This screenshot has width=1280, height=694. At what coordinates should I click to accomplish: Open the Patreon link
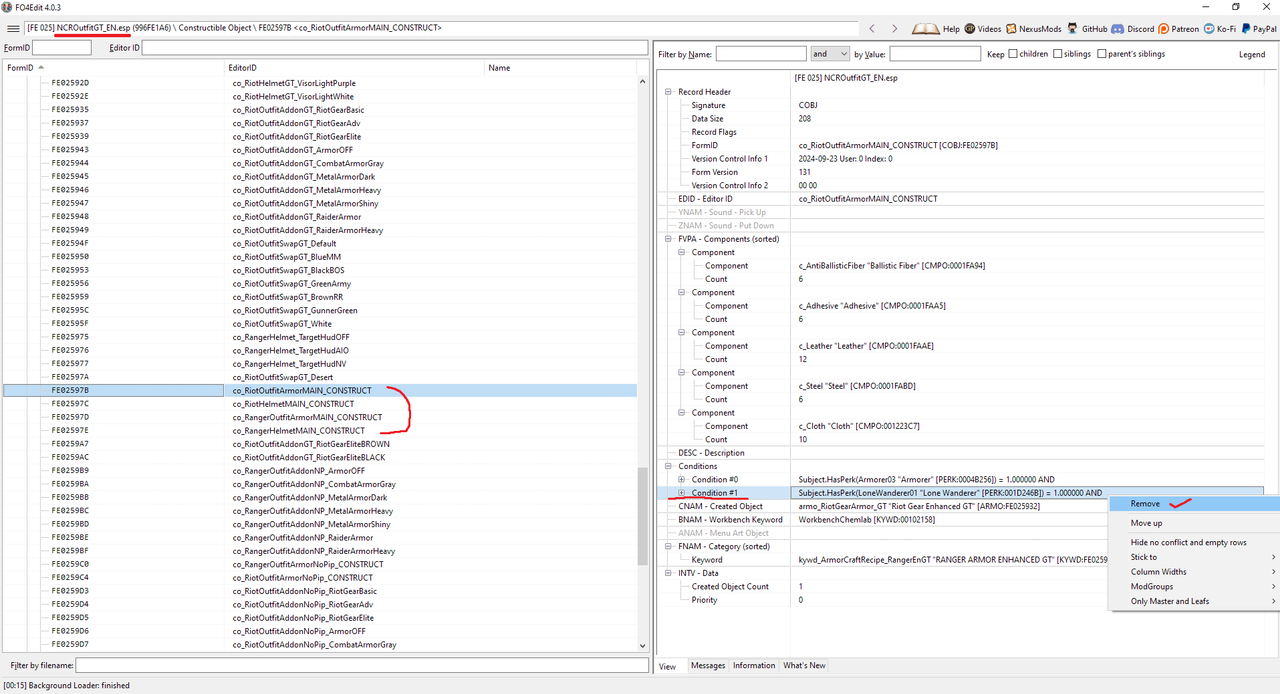coord(1180,29)
